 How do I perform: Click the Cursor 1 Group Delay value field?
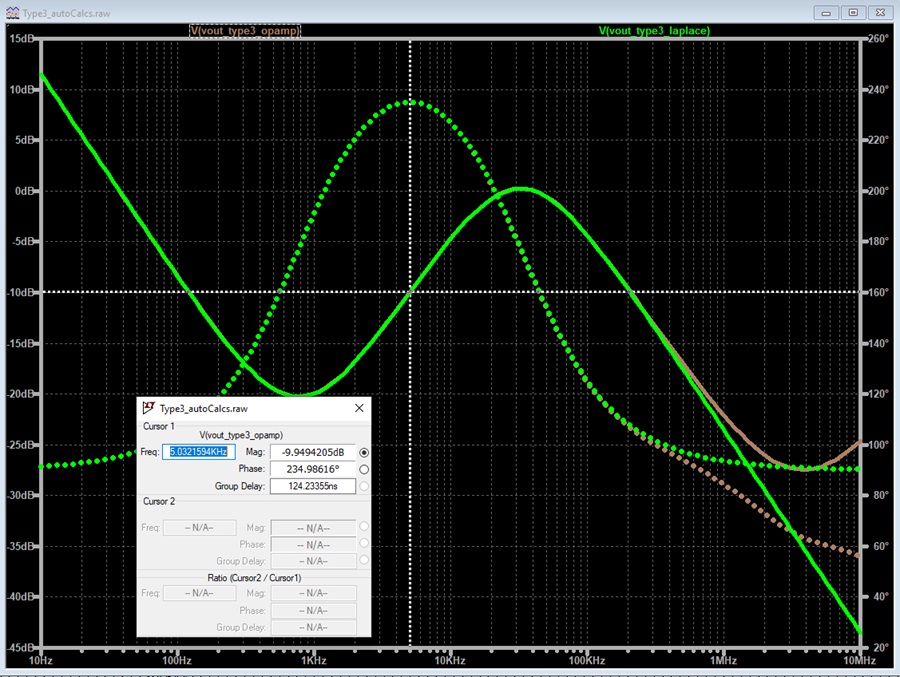(313, 486)
